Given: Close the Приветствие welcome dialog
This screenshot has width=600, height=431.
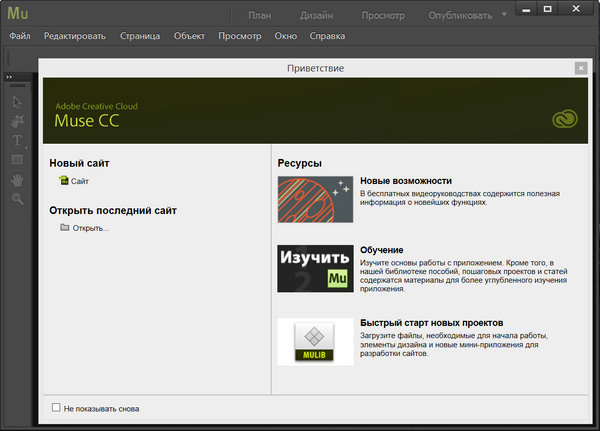Looking at the screenshot, I should (x=581, y=68).
